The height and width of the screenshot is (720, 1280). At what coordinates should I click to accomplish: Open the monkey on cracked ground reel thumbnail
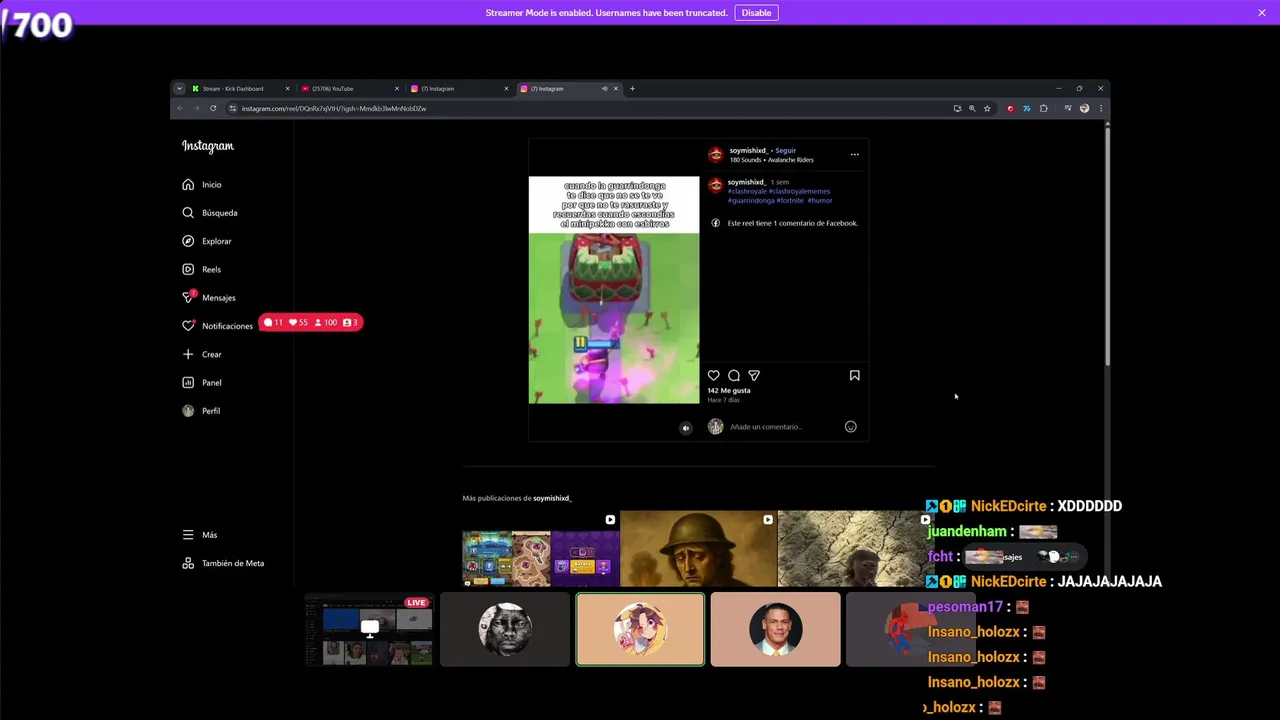tap(856, 549)
